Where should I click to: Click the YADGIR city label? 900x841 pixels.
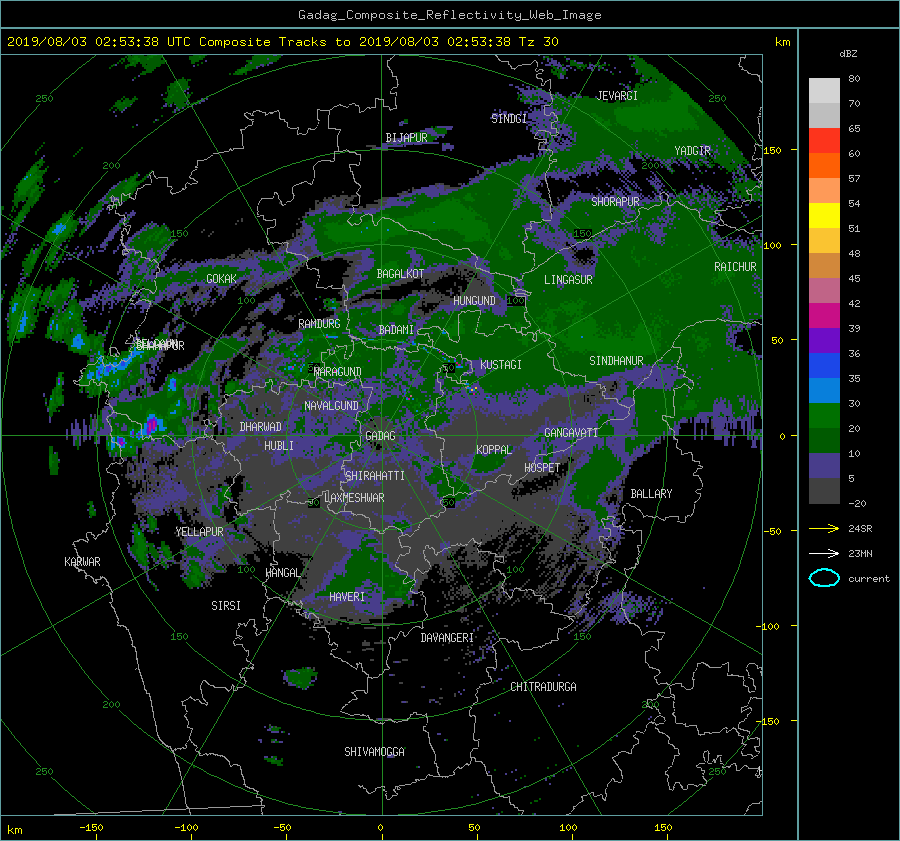coord(692,151)
